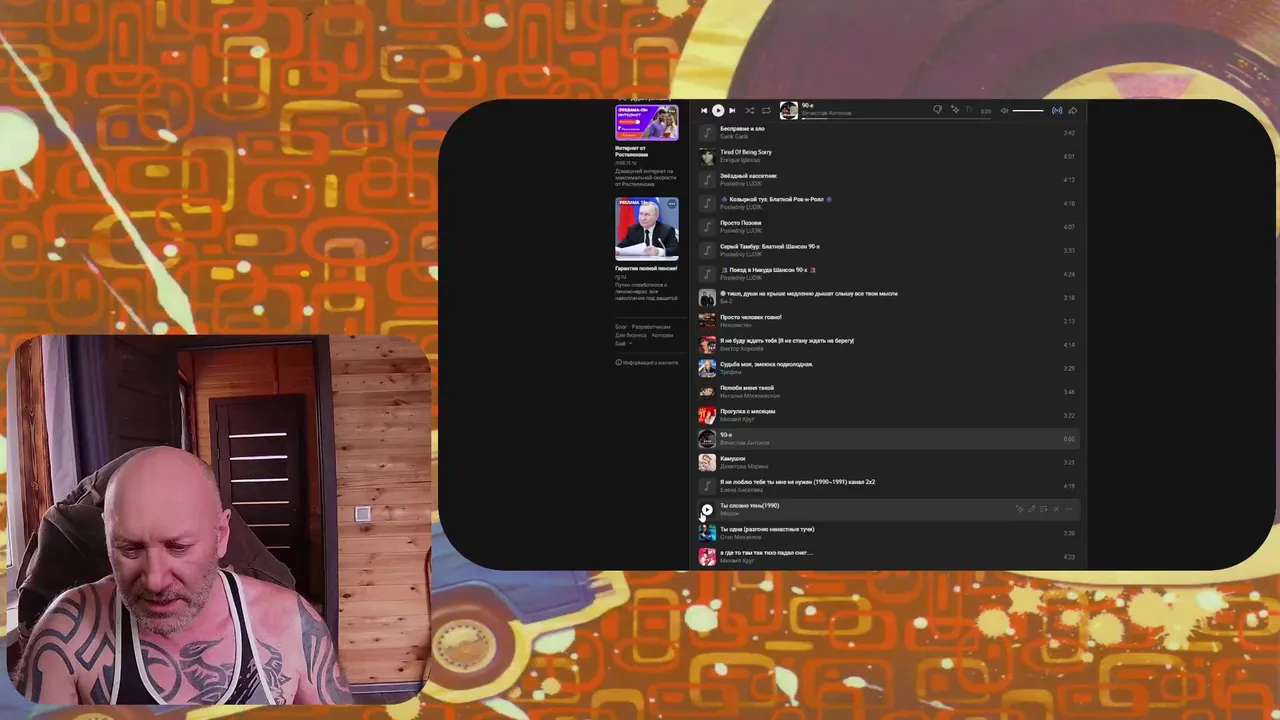Click the broadcast status icon in the player
The height and width of the screenshot is (720, 1280).
pos(1057,111)
